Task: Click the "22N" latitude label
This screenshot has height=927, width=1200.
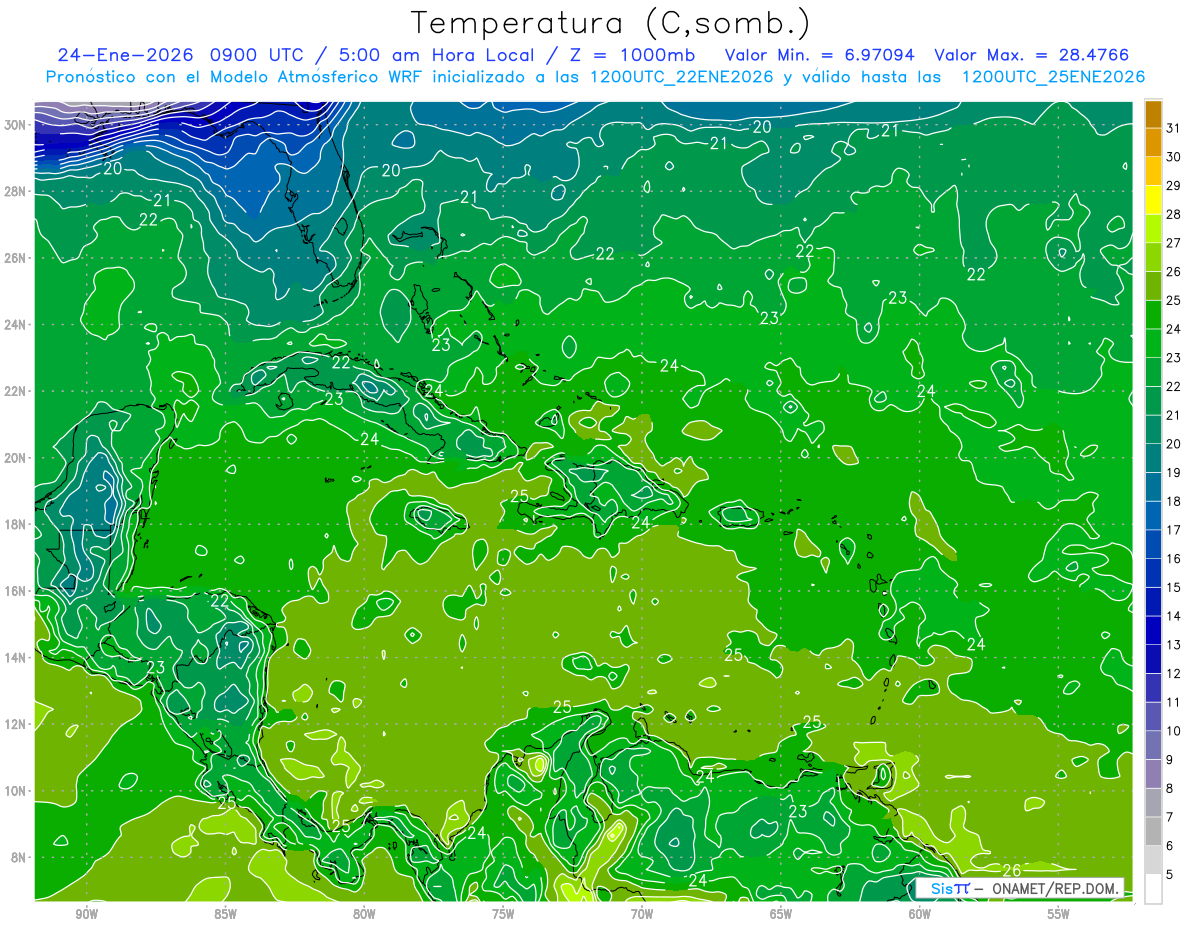Action: click(x=15, y=391)
